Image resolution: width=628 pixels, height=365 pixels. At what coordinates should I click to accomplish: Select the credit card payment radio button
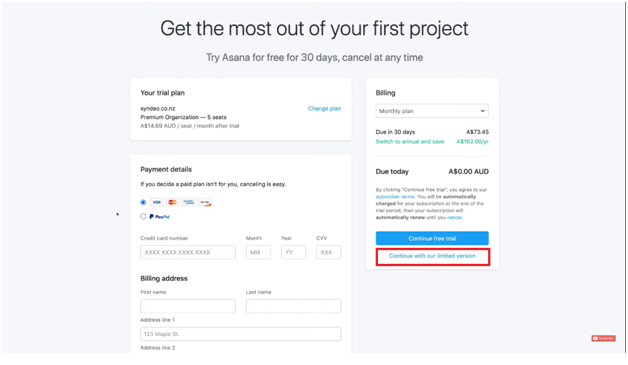[x=143, y=202]
